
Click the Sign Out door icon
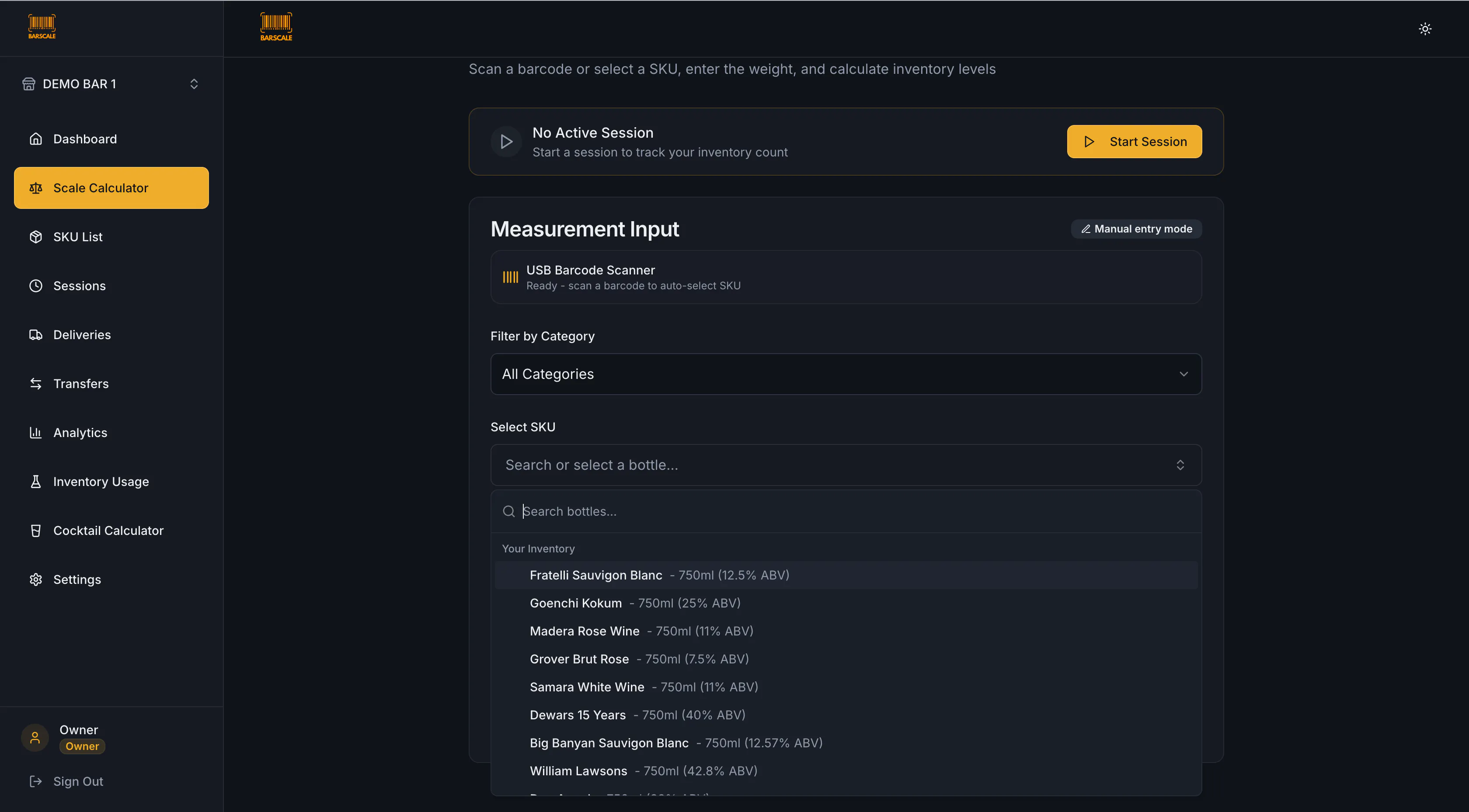point(36,781)
